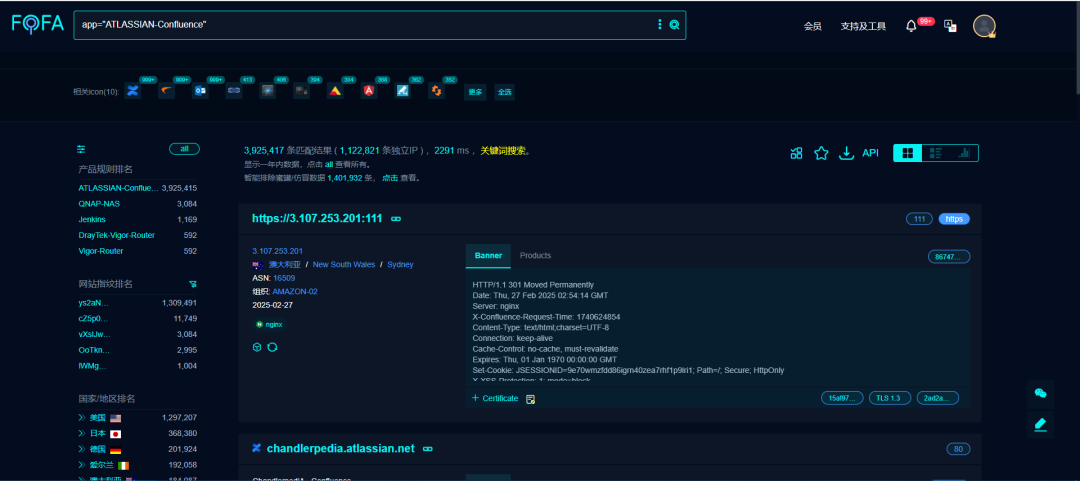Click the Sydney city link
This screenshot has height=481, width=1080.
tap(400, 265)
